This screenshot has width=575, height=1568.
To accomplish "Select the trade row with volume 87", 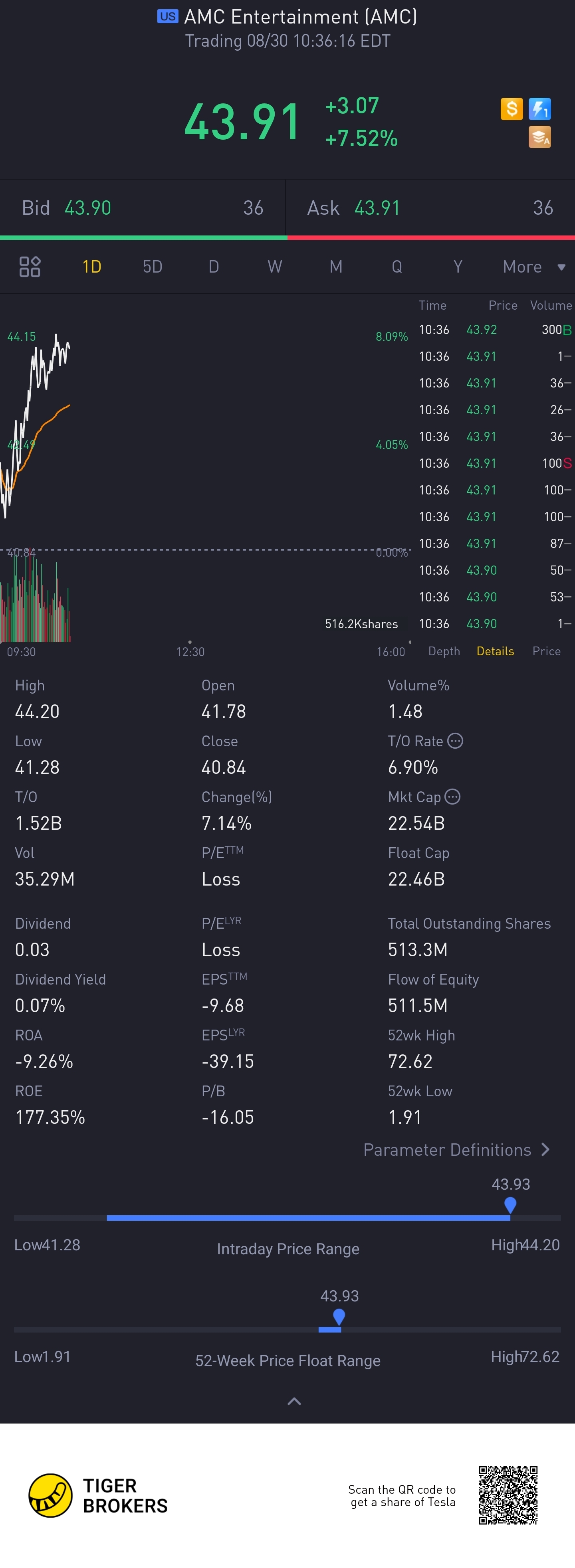I will tap(495, 544).
